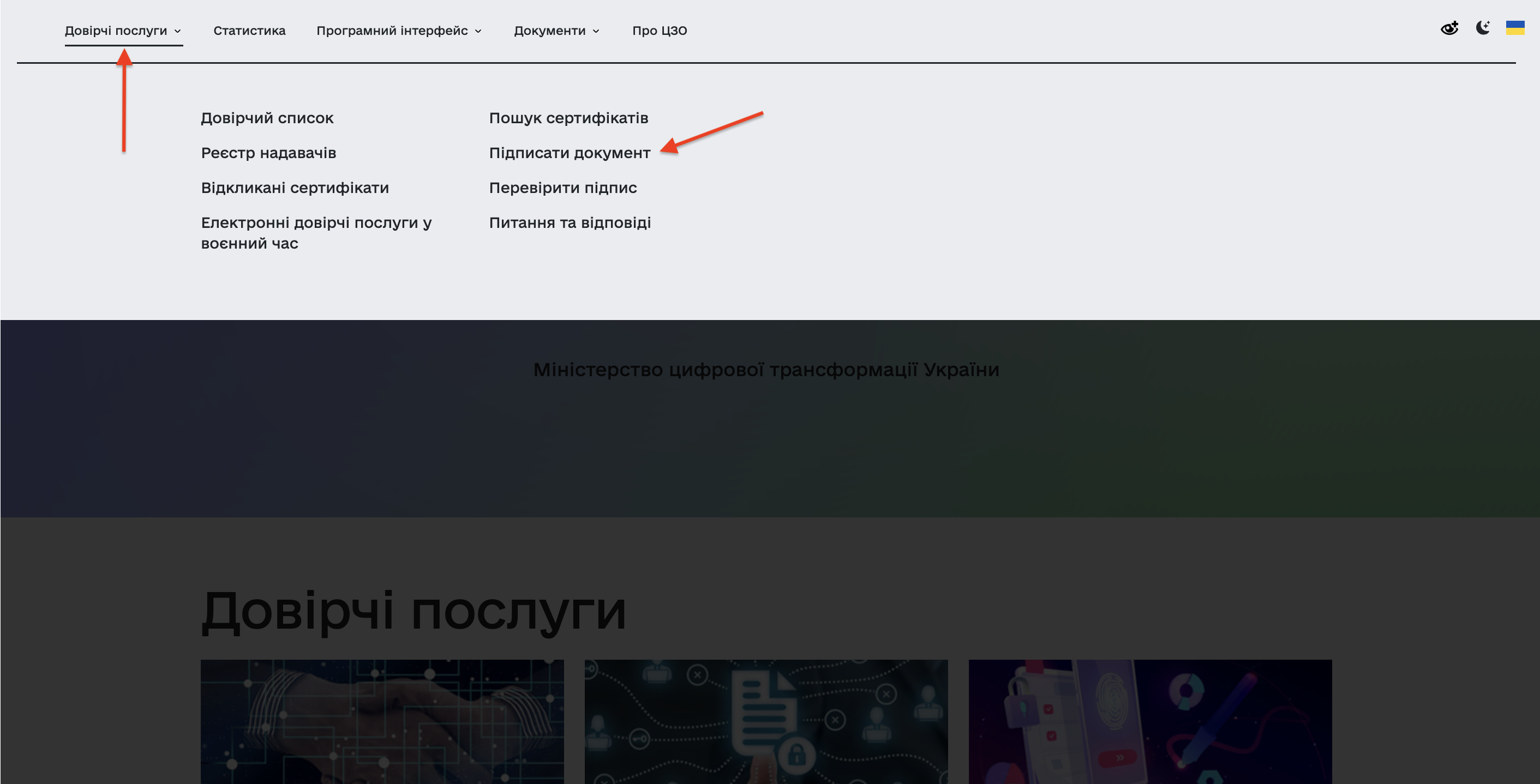Image resolution: width=1540 pixels, height=784 pixels.
Task: Open the Статистика menu item
Action: 249,31
